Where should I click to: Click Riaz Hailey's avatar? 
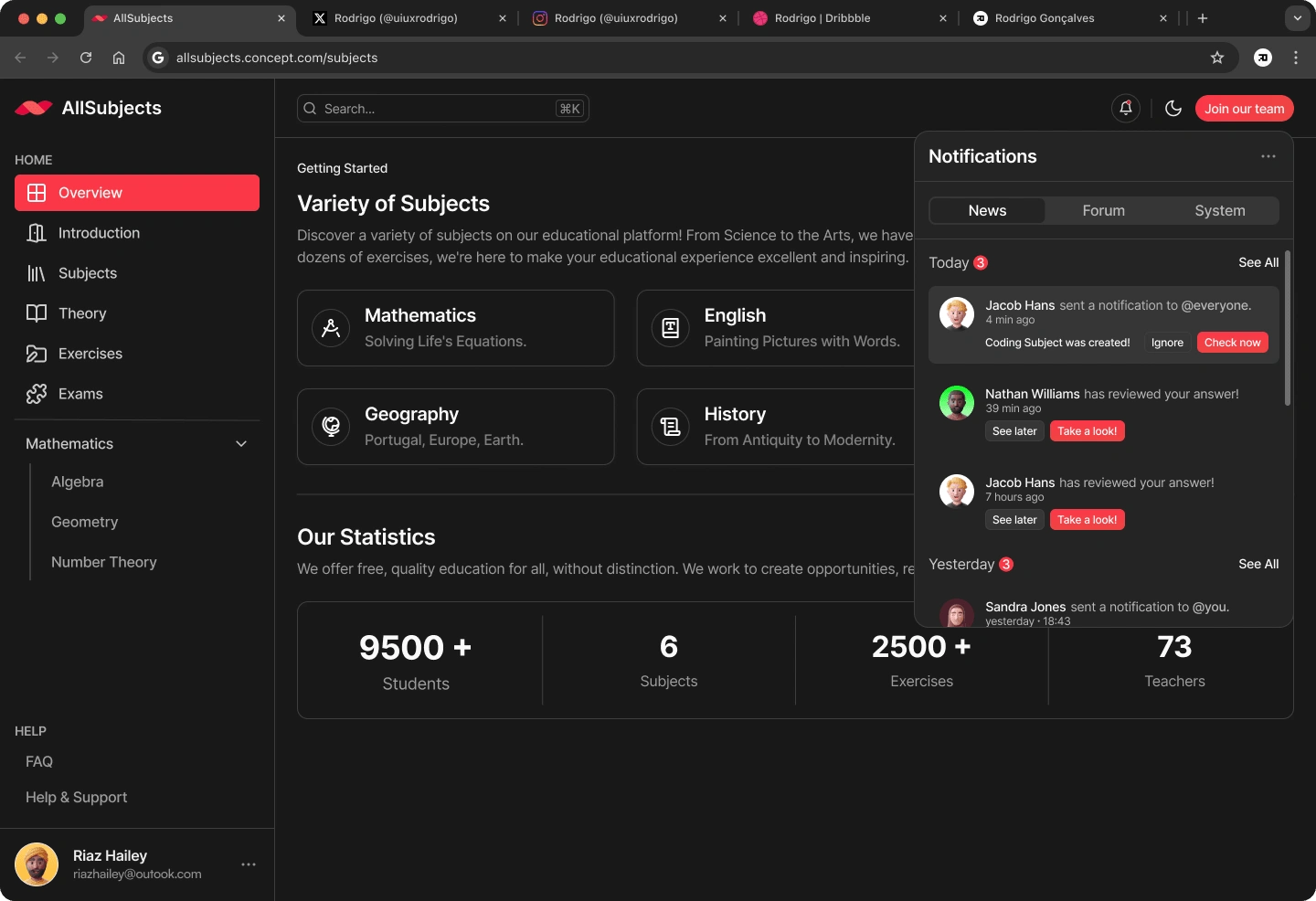[37, 864]
